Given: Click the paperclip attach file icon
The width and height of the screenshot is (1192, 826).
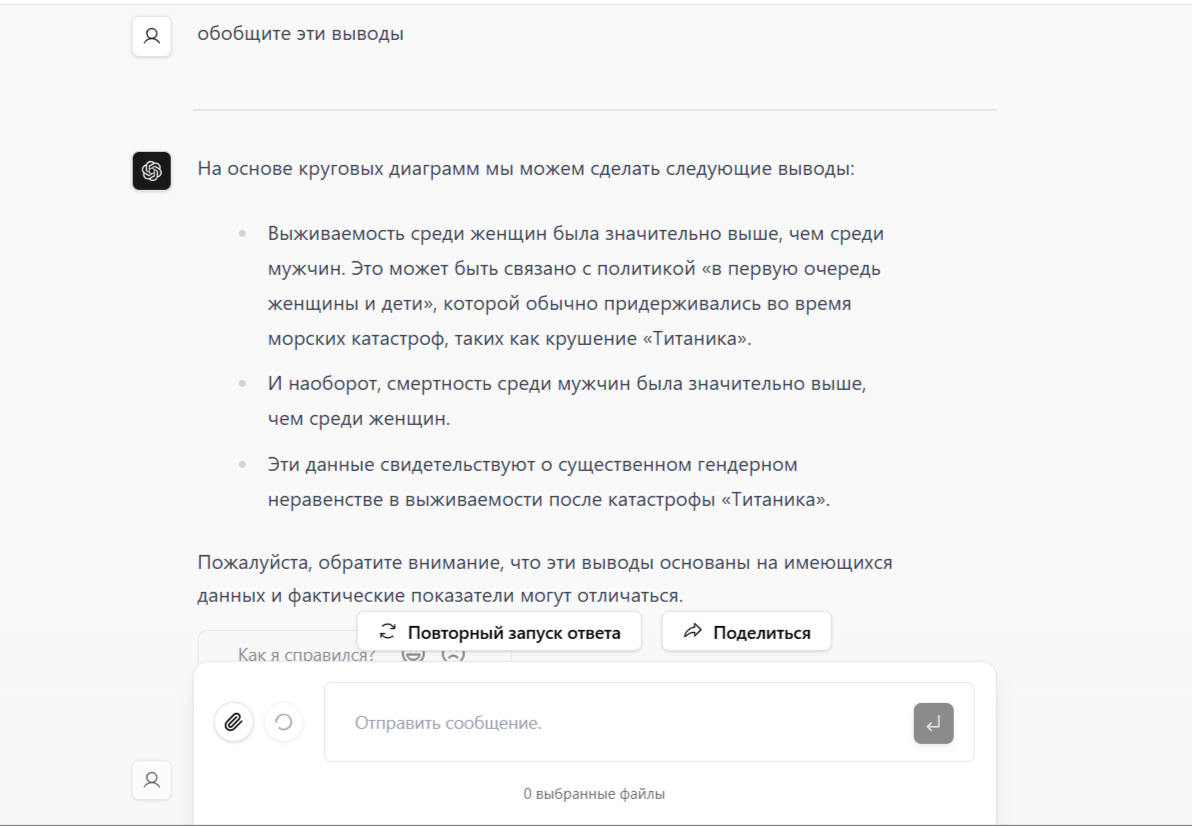Looking at the screenshot, I should pos(233,721).
